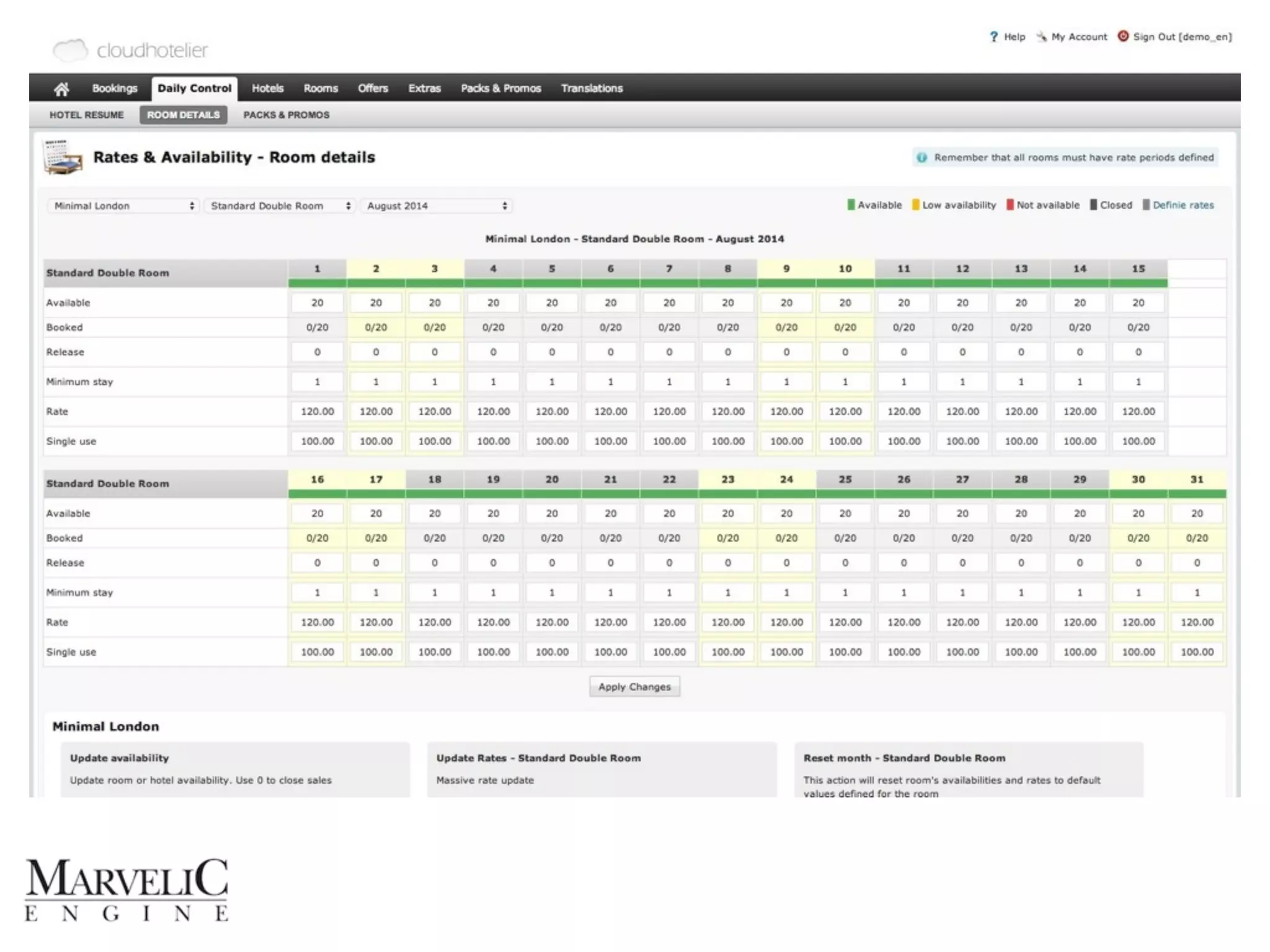The image size is (1270, 952).
Task: Click the cloudhotelier cloud logo
Action: tap(70, 50)
